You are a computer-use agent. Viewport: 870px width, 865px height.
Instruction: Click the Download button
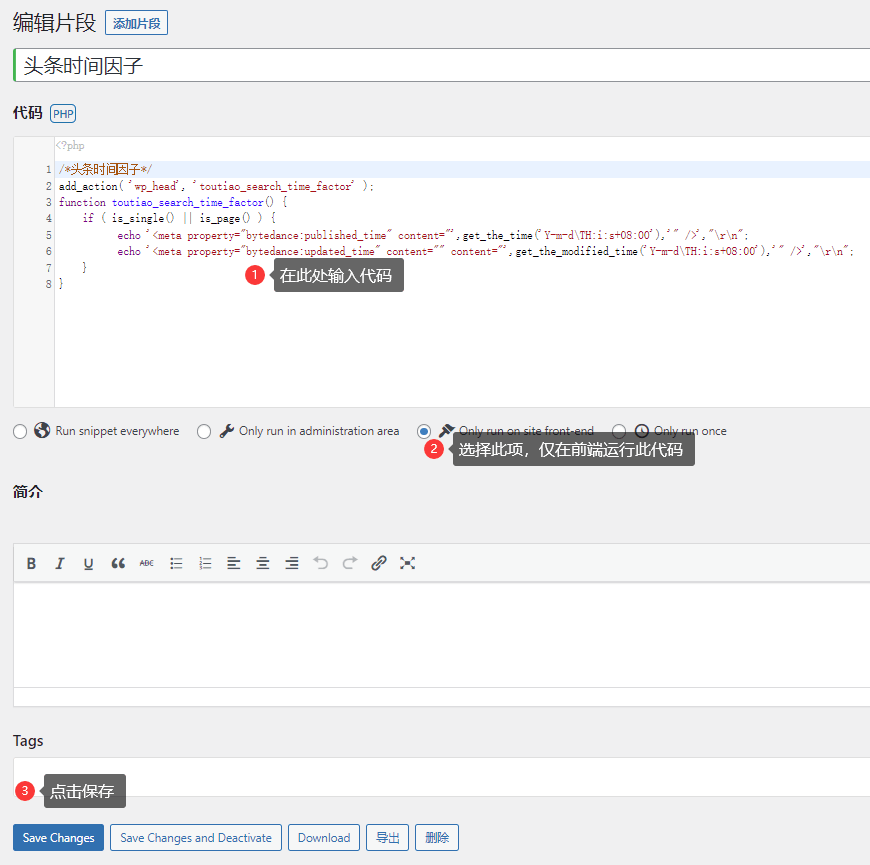point(324,837)
